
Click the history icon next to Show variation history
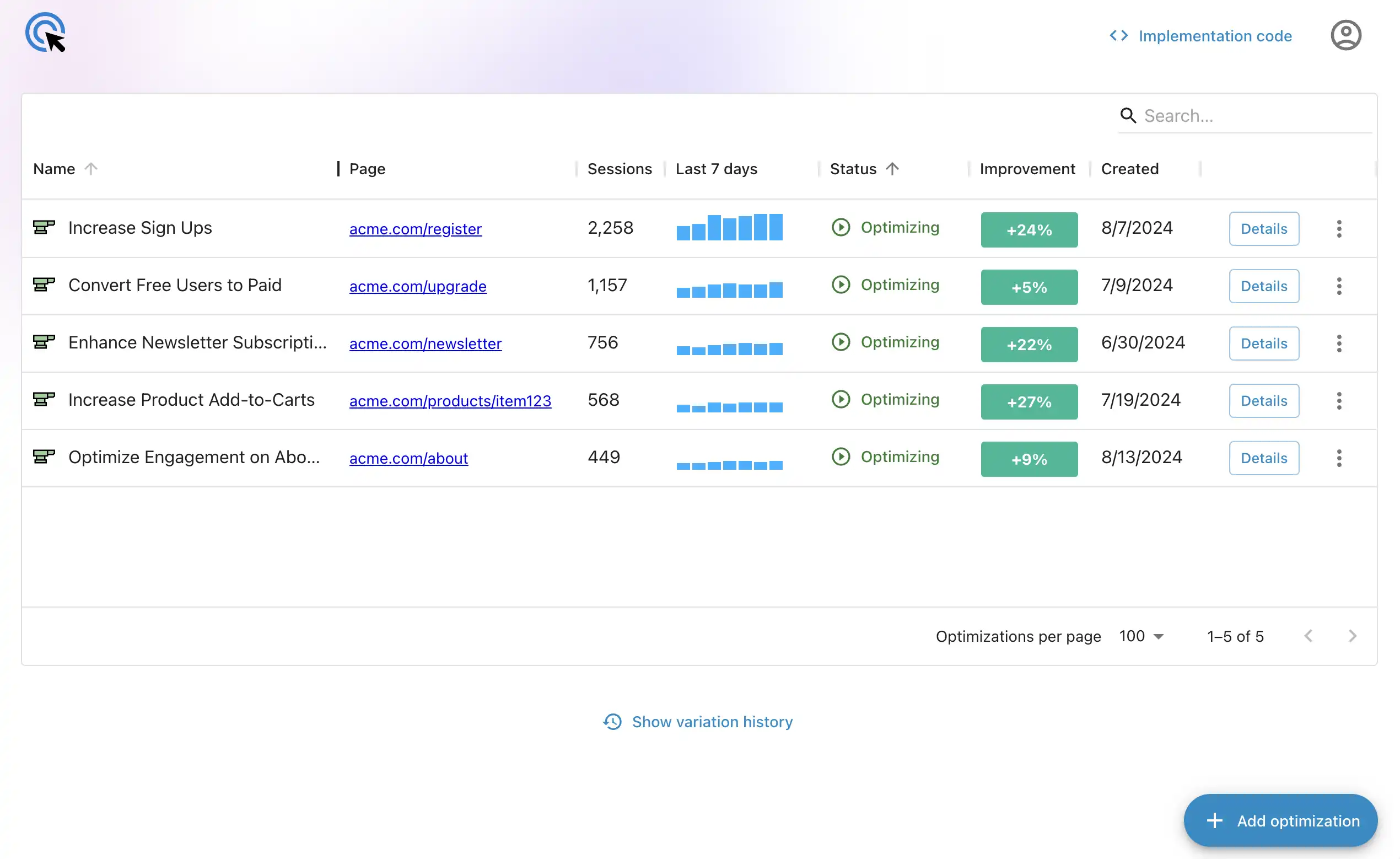tap(612, 721)
